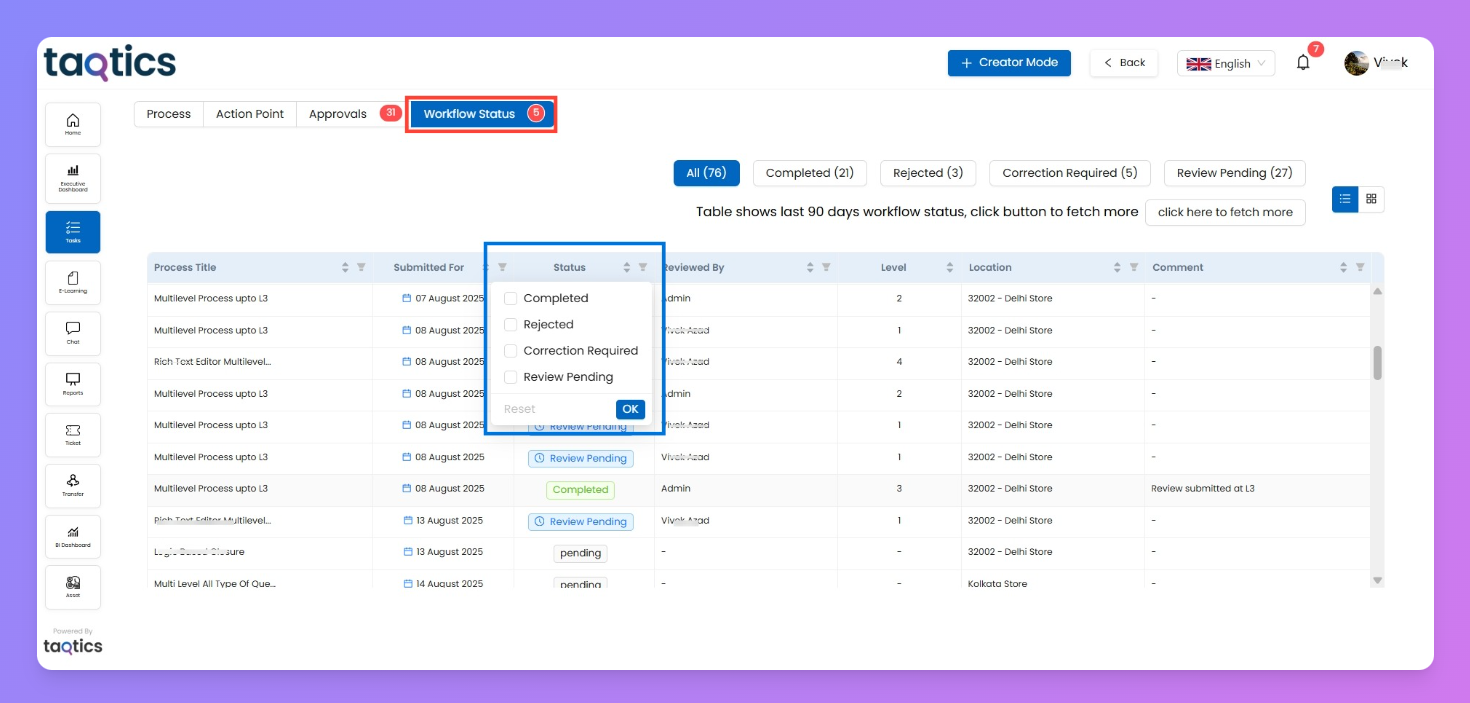Switch to the Approvals tab
The image size is (1470, 703).
pos(338,114)
